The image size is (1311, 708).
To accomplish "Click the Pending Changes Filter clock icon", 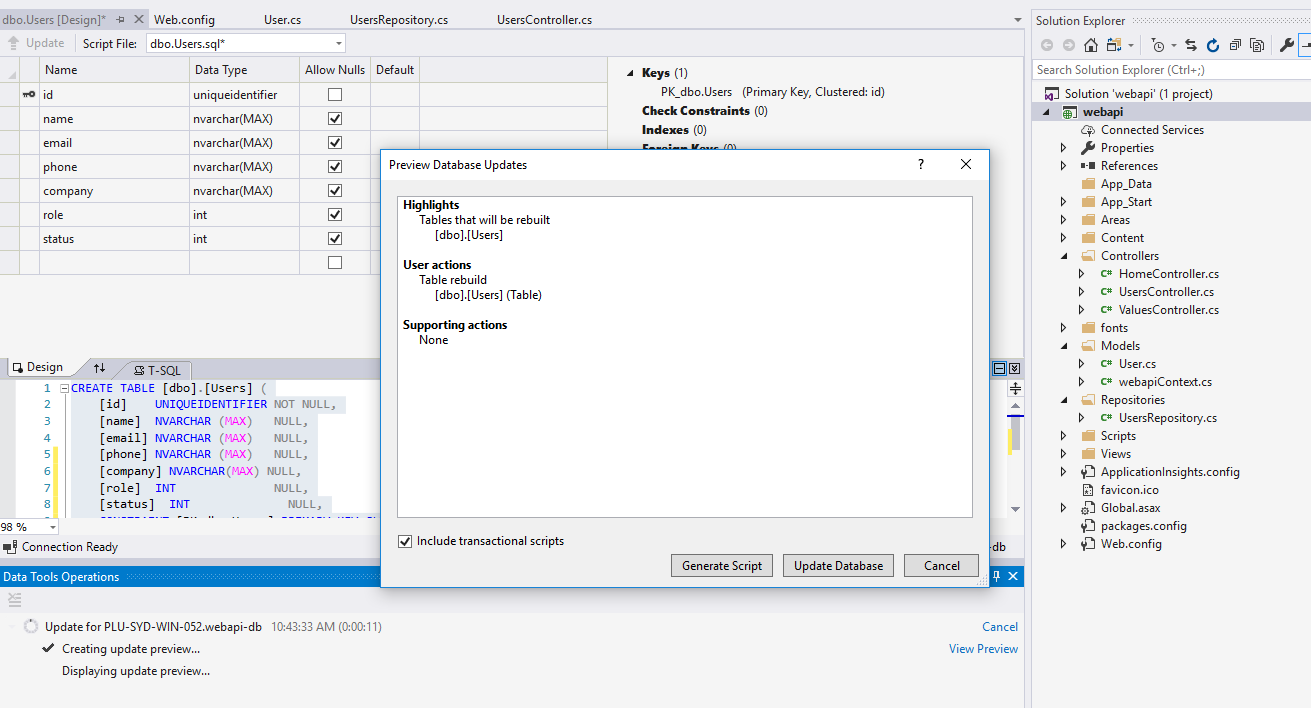I will point(1158,45).
